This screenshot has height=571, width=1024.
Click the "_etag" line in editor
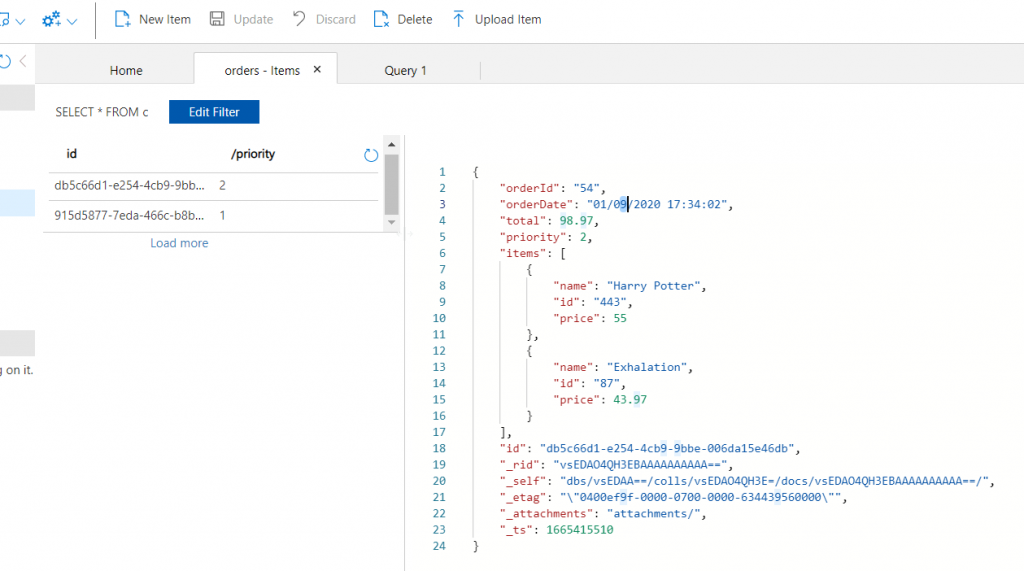[x=673, y=497]
